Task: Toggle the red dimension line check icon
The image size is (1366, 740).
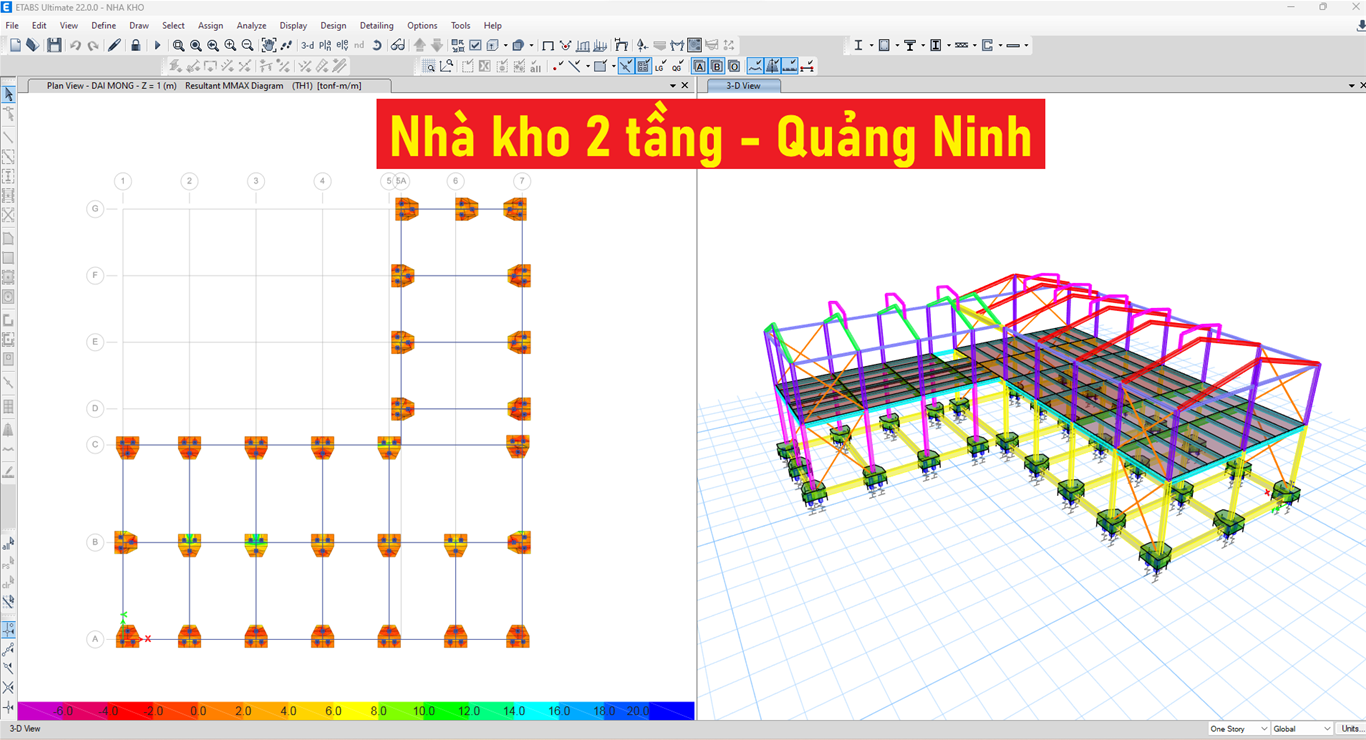Action: (806, 65)
